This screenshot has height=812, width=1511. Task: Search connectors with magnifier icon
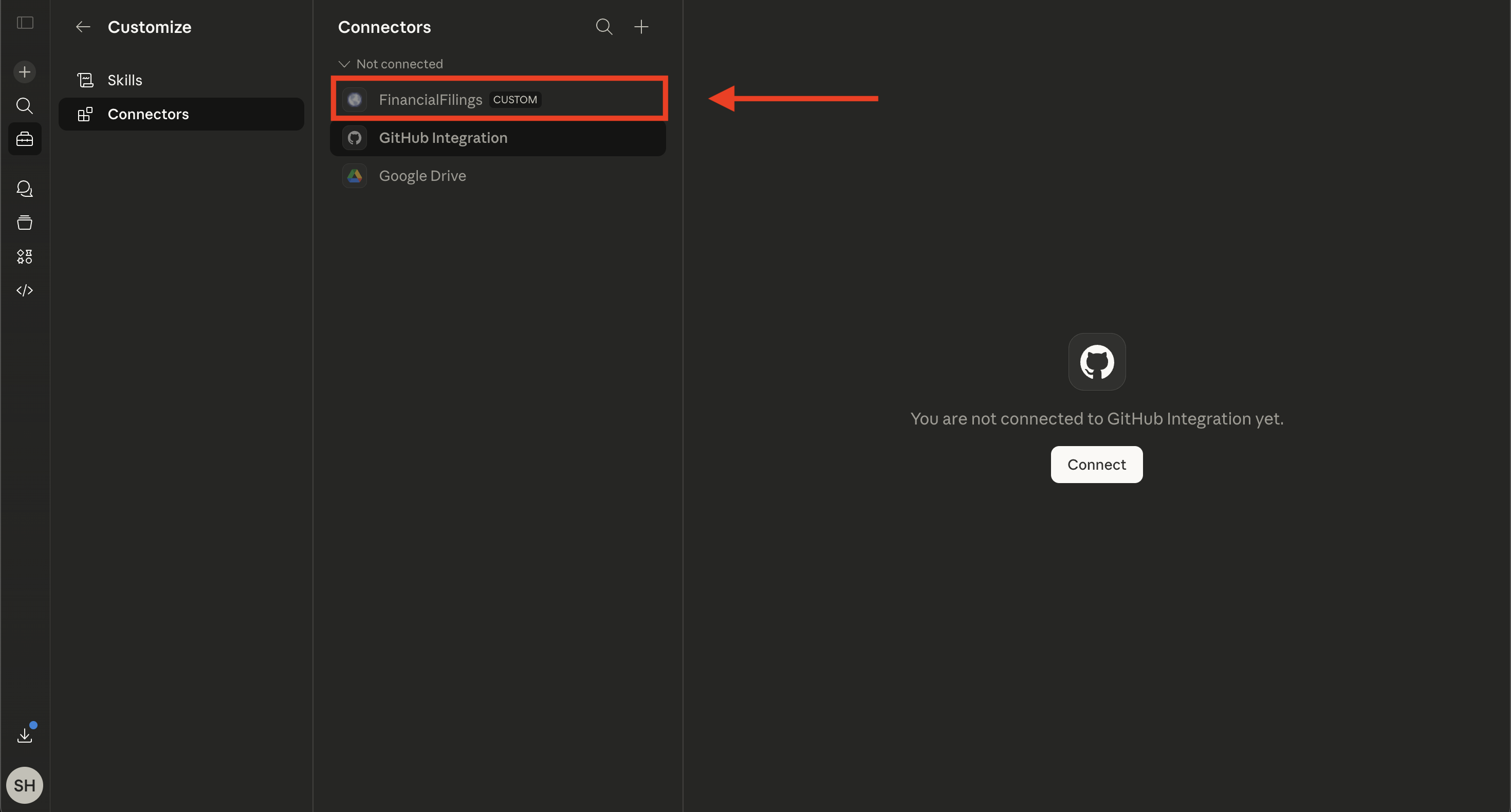coord(604,27)
